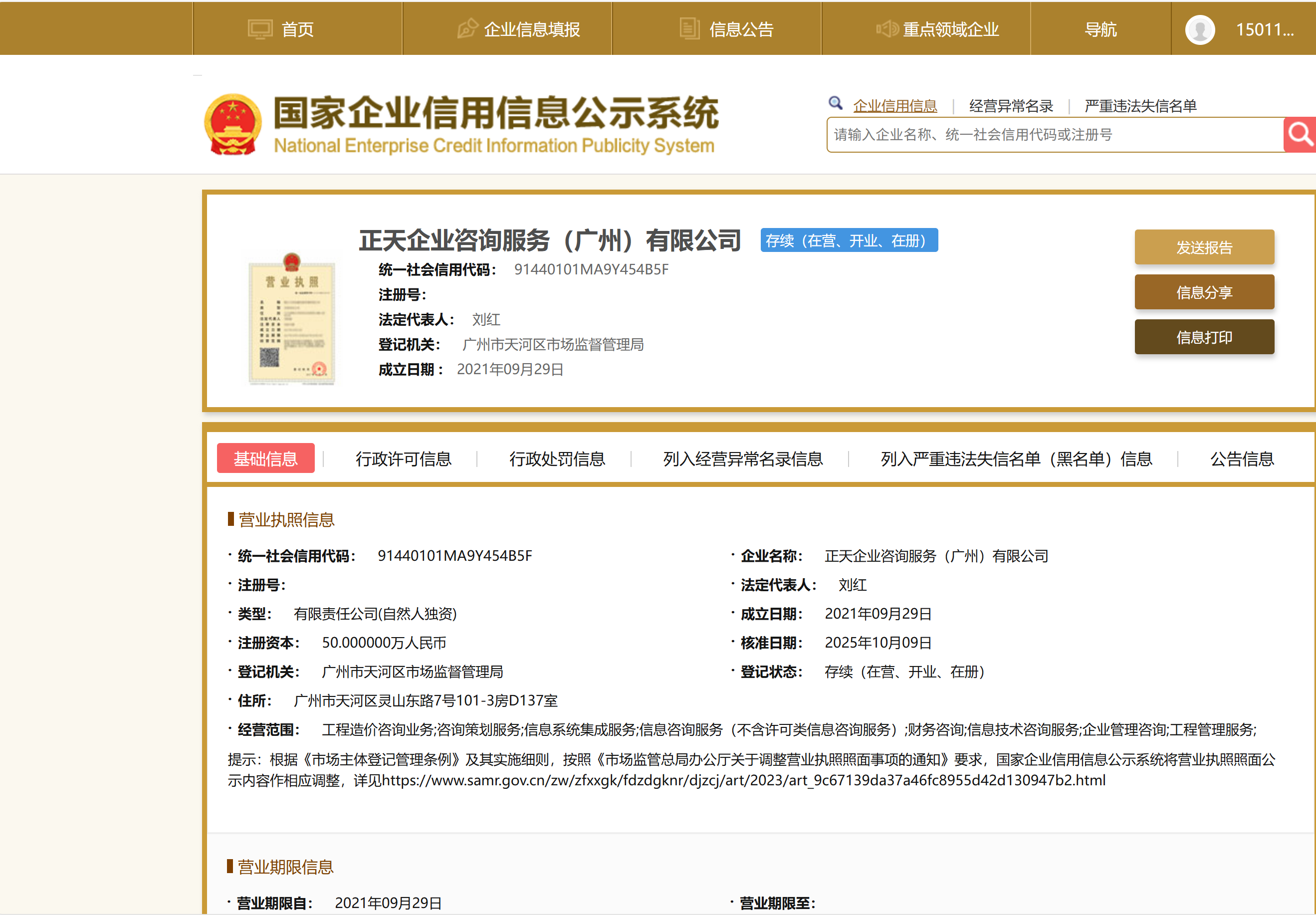Click the 发送报告 button
This screenshot has width=1316, height=915.
(1204, 247)
